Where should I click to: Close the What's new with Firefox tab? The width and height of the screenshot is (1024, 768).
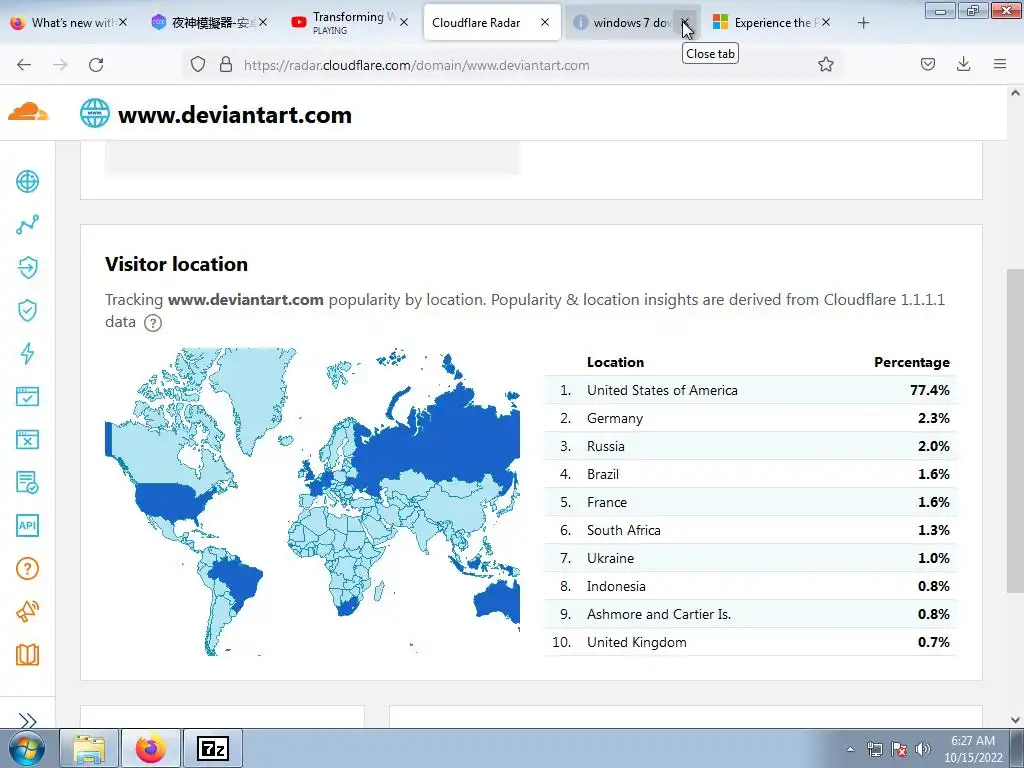123,22
